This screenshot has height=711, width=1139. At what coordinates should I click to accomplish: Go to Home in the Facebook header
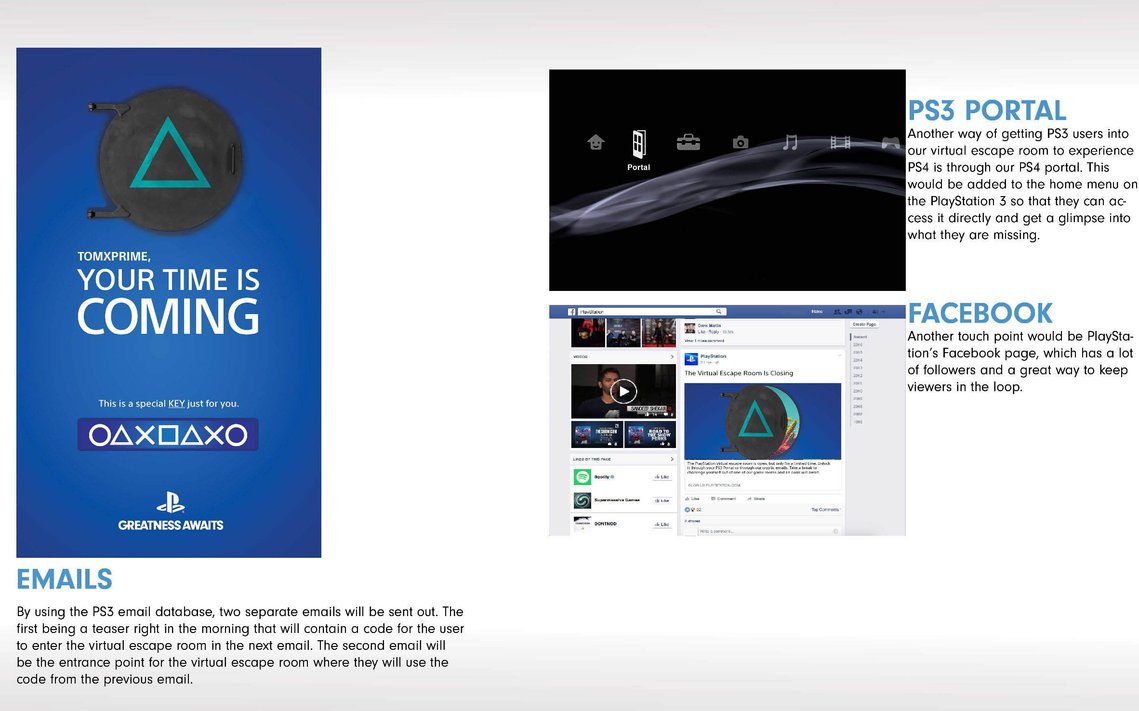[816, 312]
